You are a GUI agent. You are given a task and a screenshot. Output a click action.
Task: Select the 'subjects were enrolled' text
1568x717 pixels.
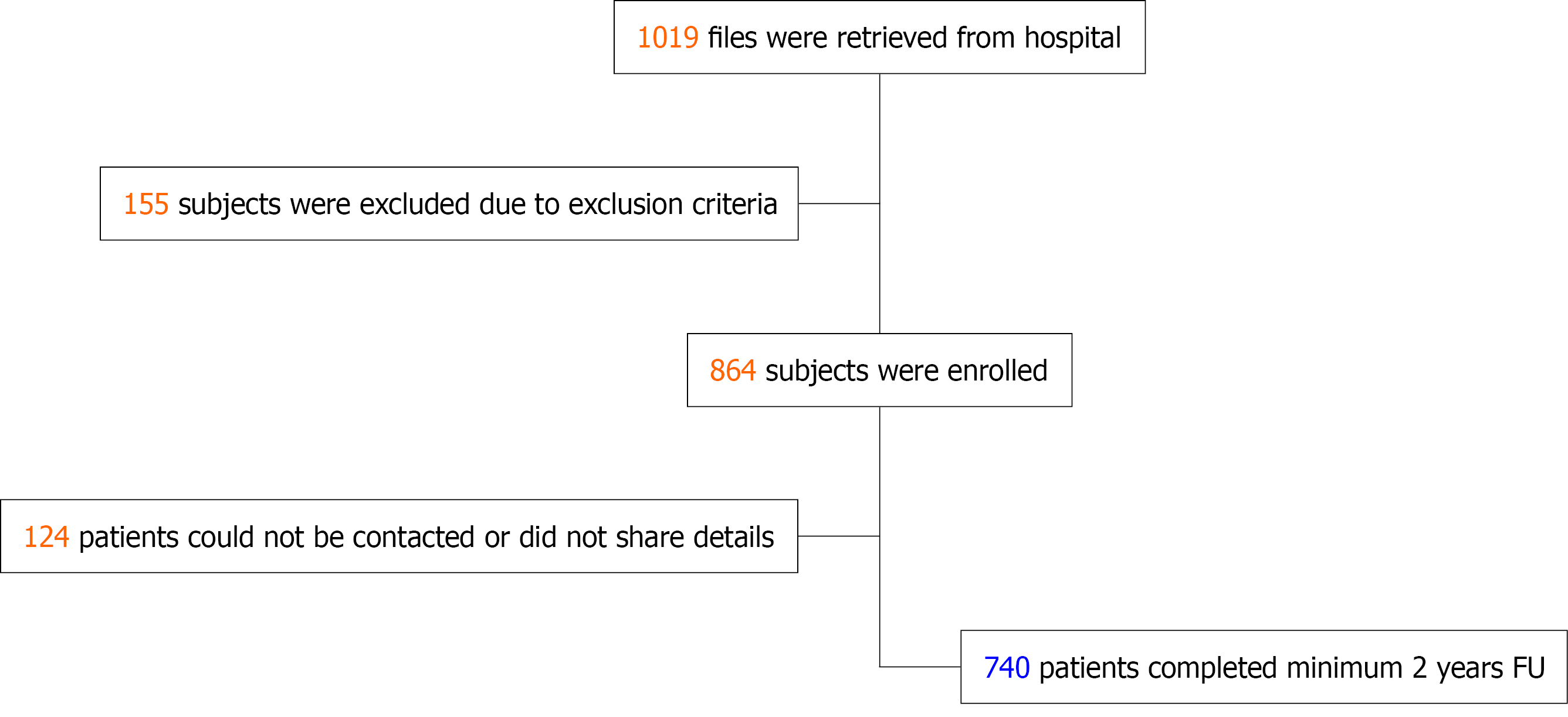906,371
